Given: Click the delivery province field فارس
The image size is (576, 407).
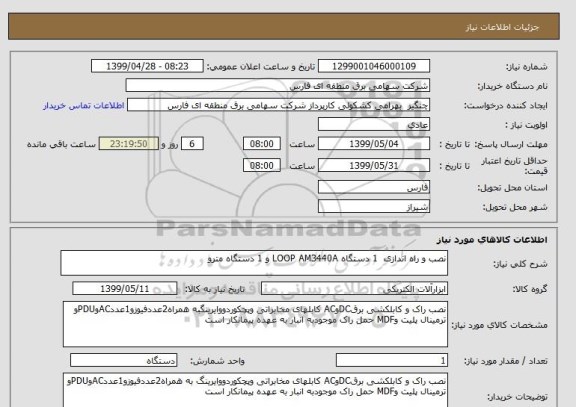Looking at the screenshot, I should point(374,187).
